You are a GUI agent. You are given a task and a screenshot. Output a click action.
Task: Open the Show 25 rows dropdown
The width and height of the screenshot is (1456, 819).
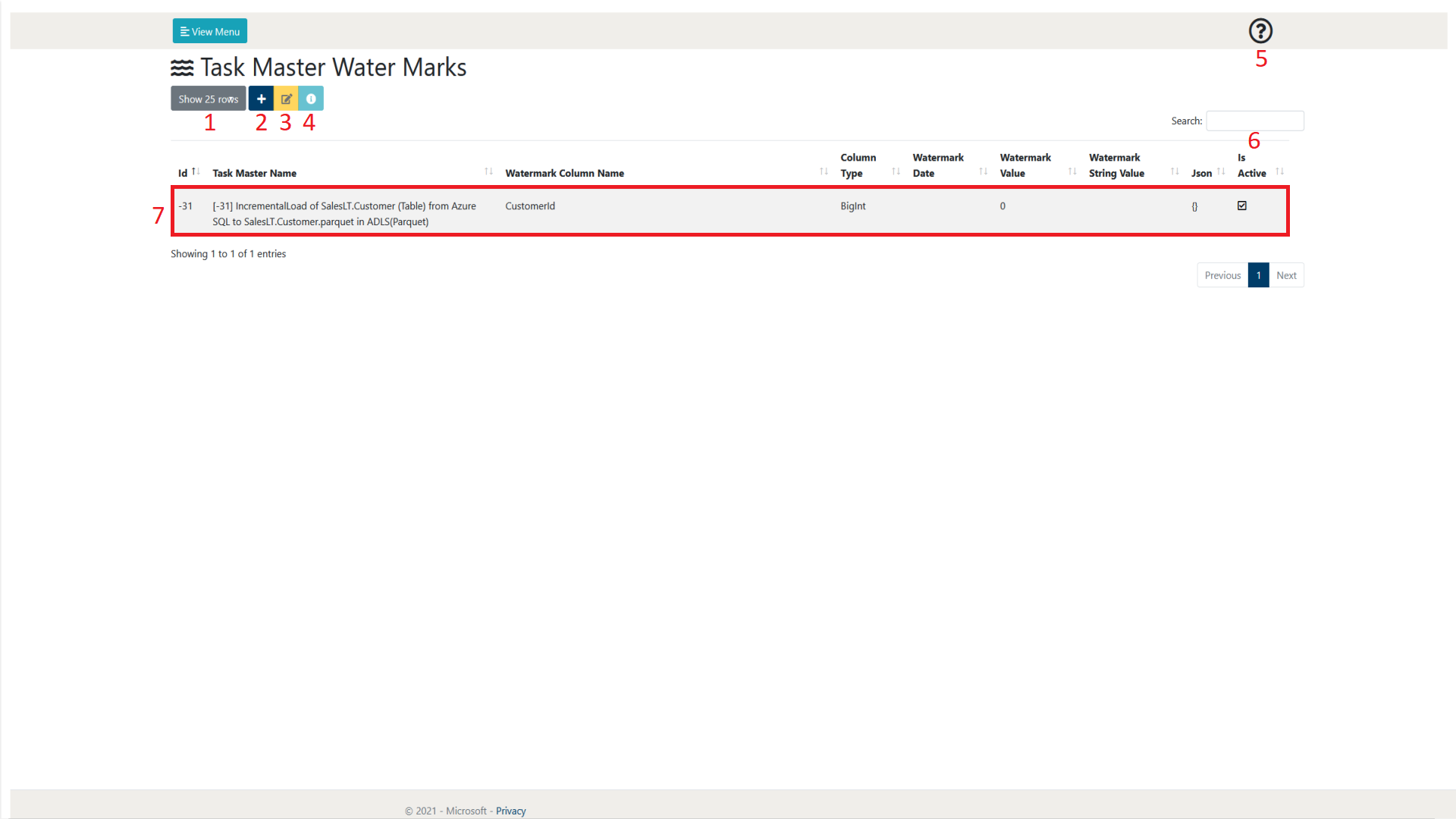209,99
